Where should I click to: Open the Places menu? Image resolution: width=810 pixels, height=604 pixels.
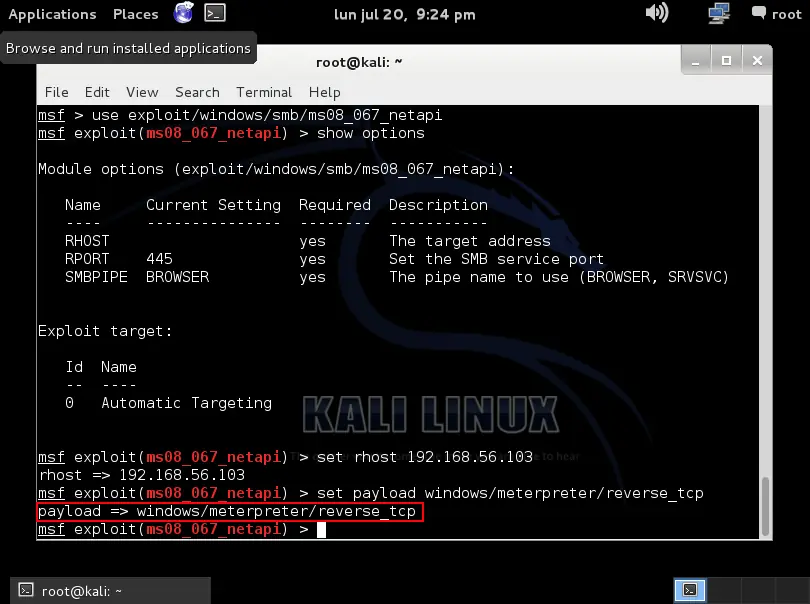[x=135, y=14]
